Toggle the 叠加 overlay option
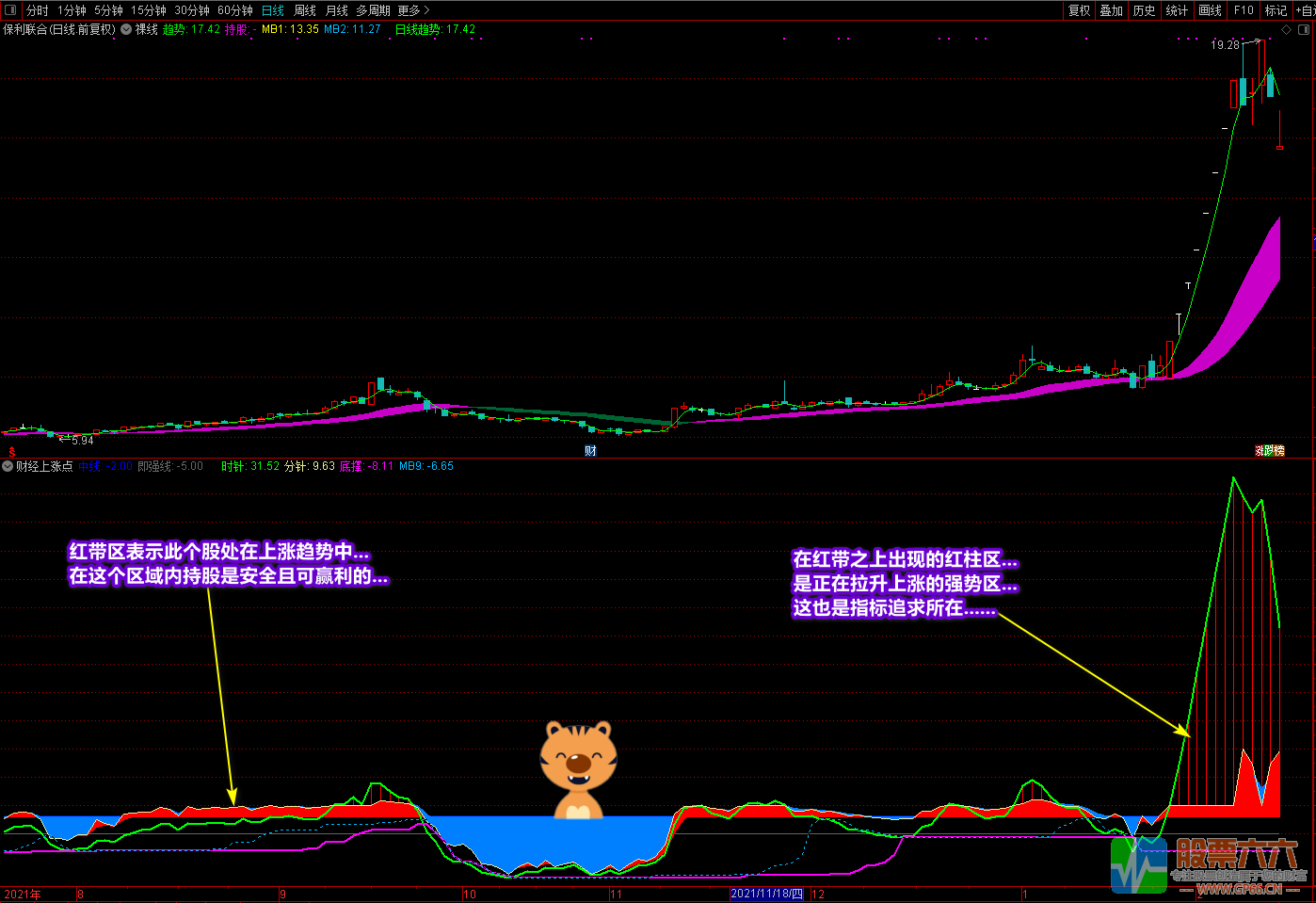This screenshot has width=1316, height=903. coord(1111,10)
